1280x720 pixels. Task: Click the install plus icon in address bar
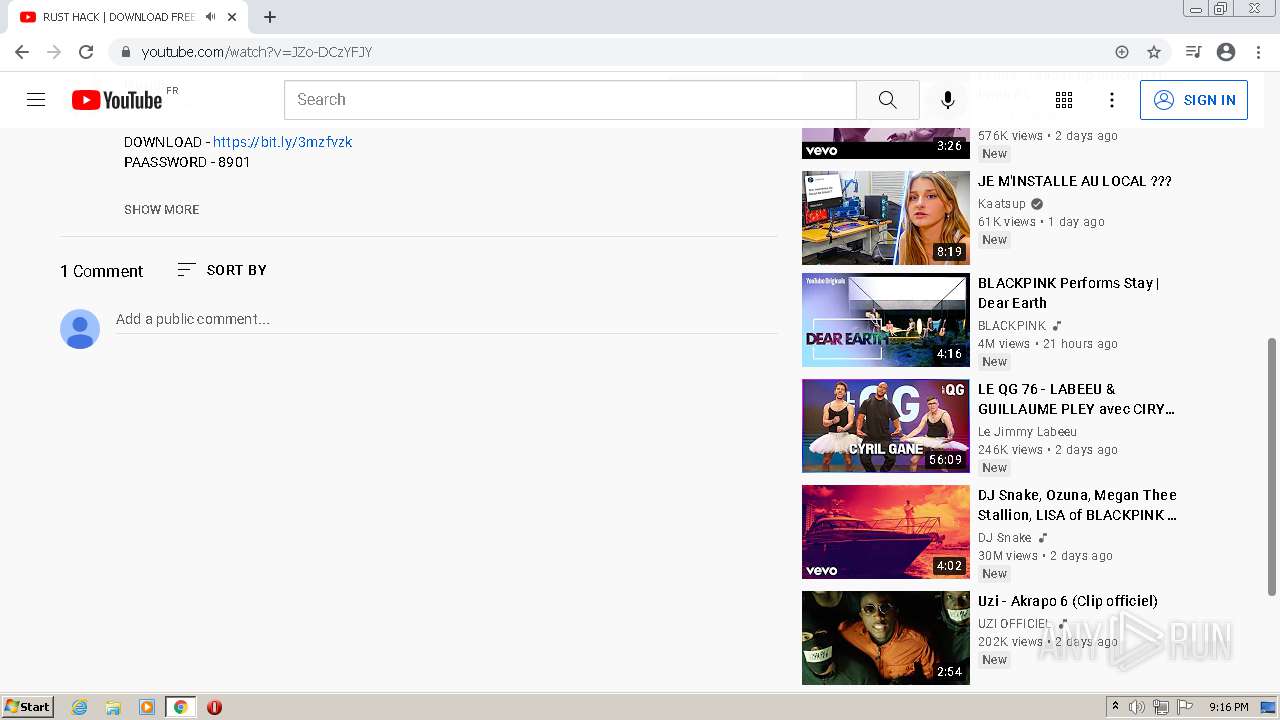click(x=1122, y=52)
